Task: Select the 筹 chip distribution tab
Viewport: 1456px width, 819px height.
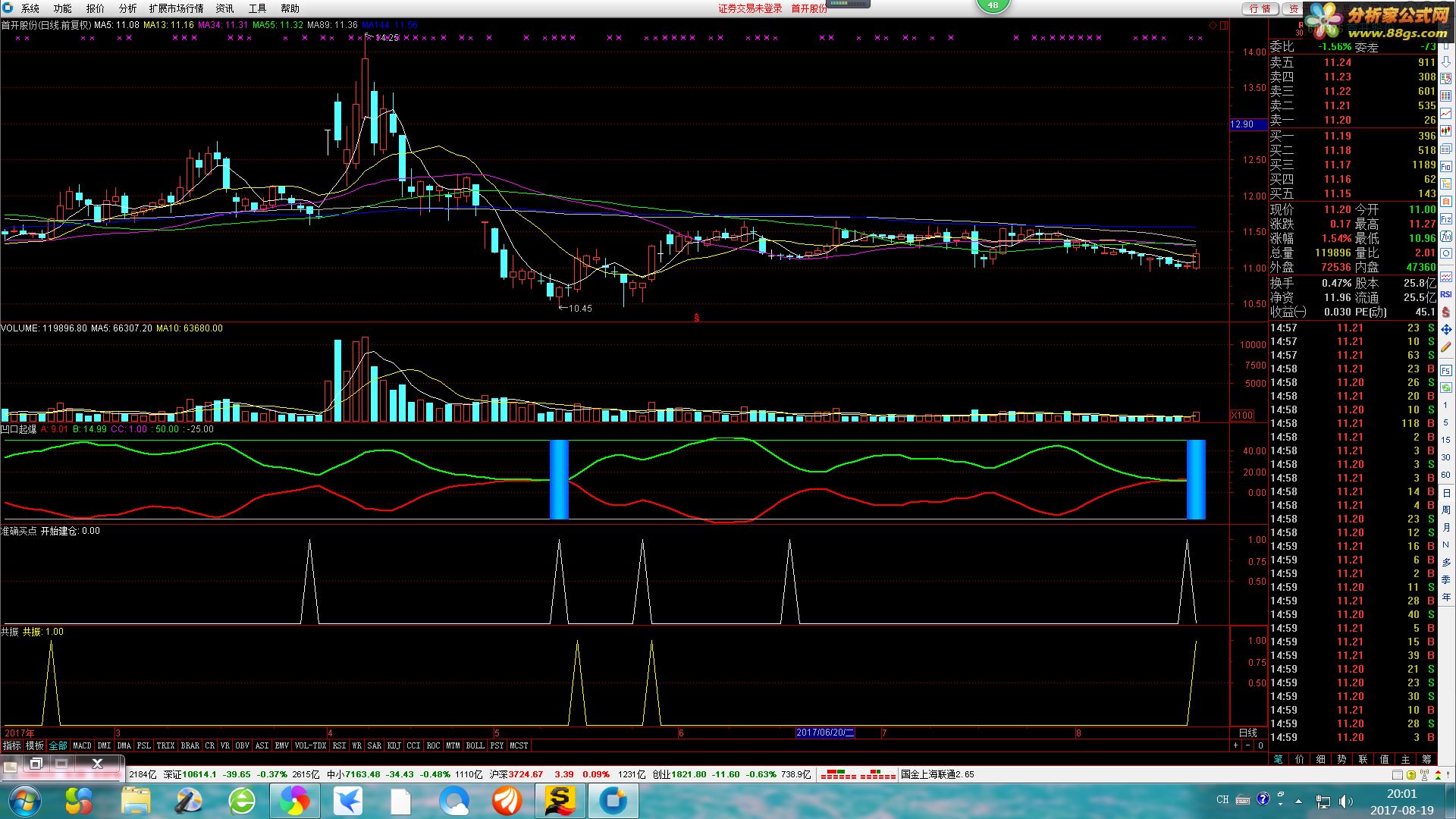Action: coord(1426,759)
